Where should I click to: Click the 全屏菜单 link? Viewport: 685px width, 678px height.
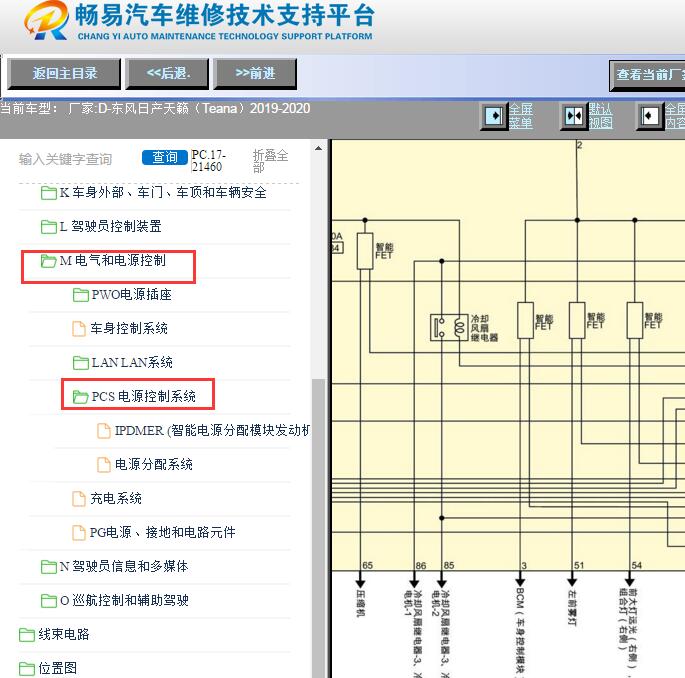click(520, 116)
